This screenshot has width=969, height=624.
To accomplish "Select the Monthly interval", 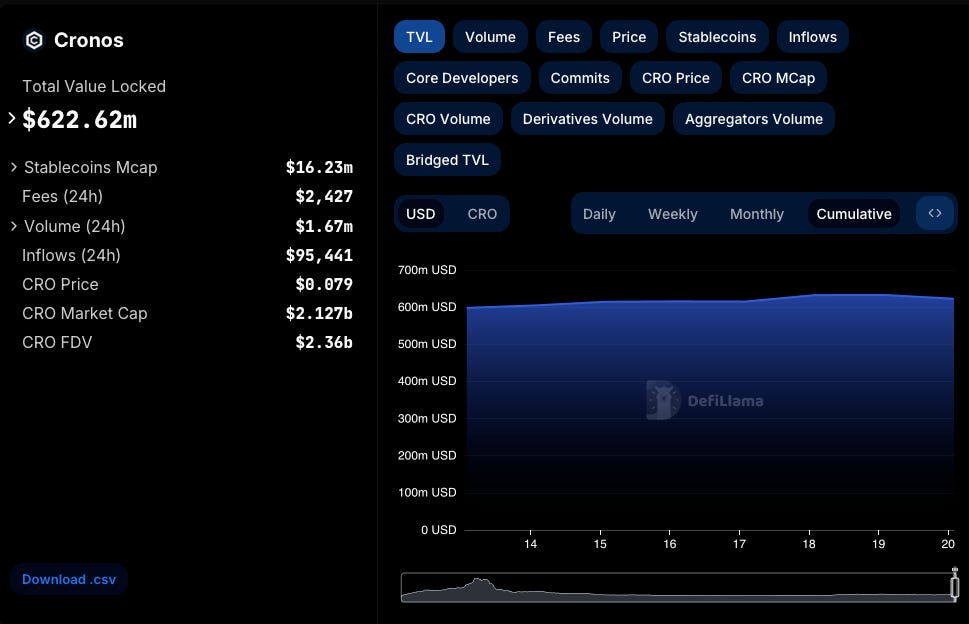I will 756,214.
